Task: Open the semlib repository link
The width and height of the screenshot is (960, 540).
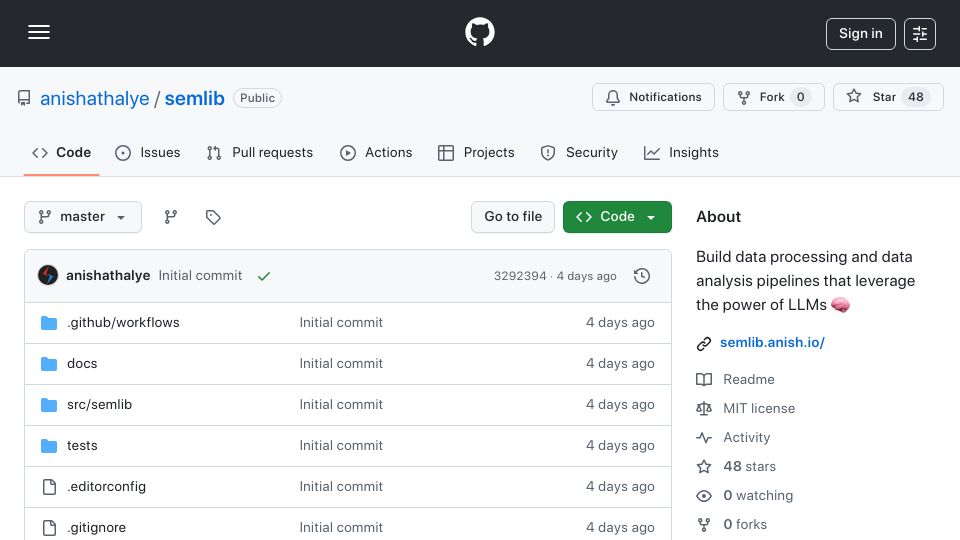Action: pos(194,98)
